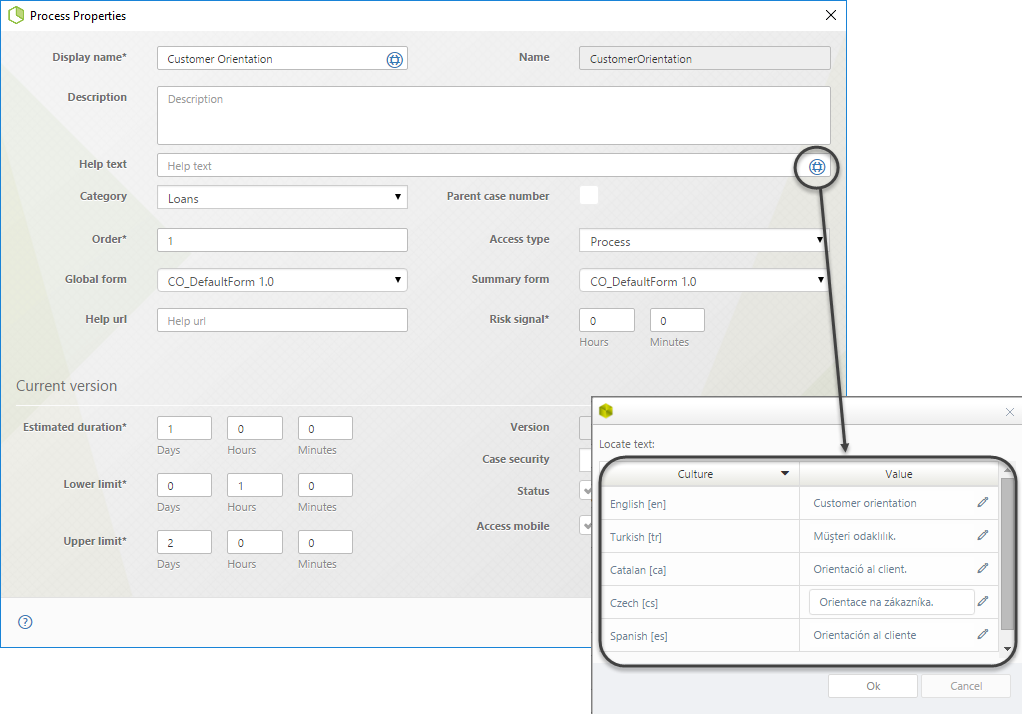Click the Czech value field Orientace na zákazníka
This screenshot has width=1022, height=714.
[x=892, y=602]
